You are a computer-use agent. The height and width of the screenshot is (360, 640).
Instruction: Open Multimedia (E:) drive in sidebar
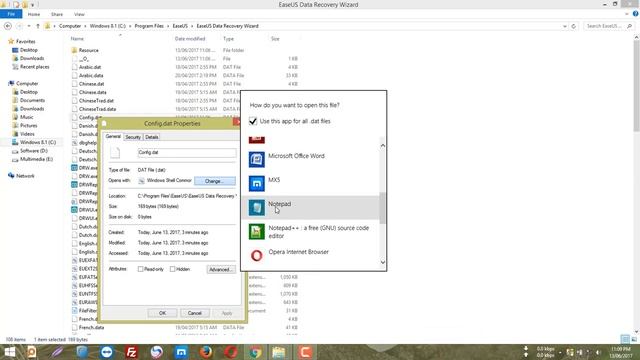[x=36, y=159]
